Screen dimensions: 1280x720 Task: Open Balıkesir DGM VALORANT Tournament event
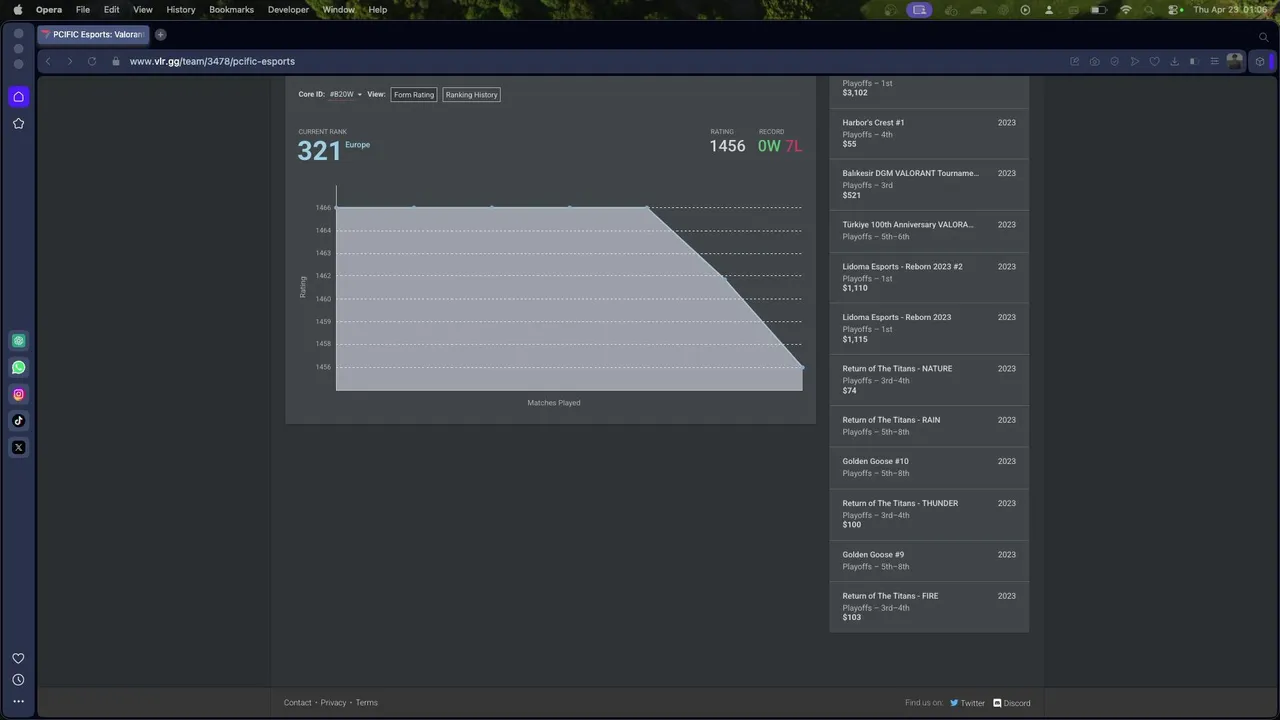(x=929, y=184)
